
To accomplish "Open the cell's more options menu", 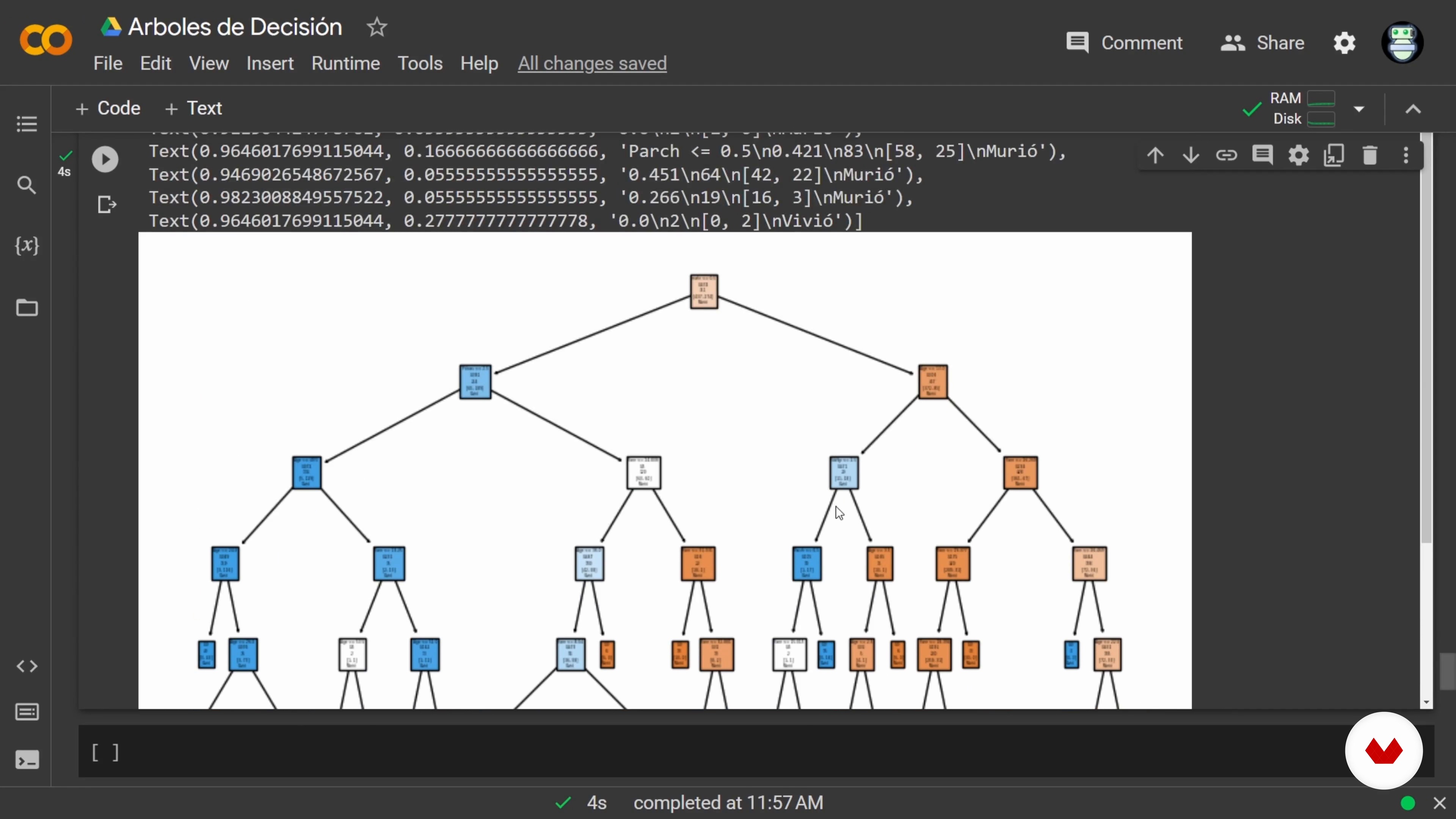I will point(1406,155).
